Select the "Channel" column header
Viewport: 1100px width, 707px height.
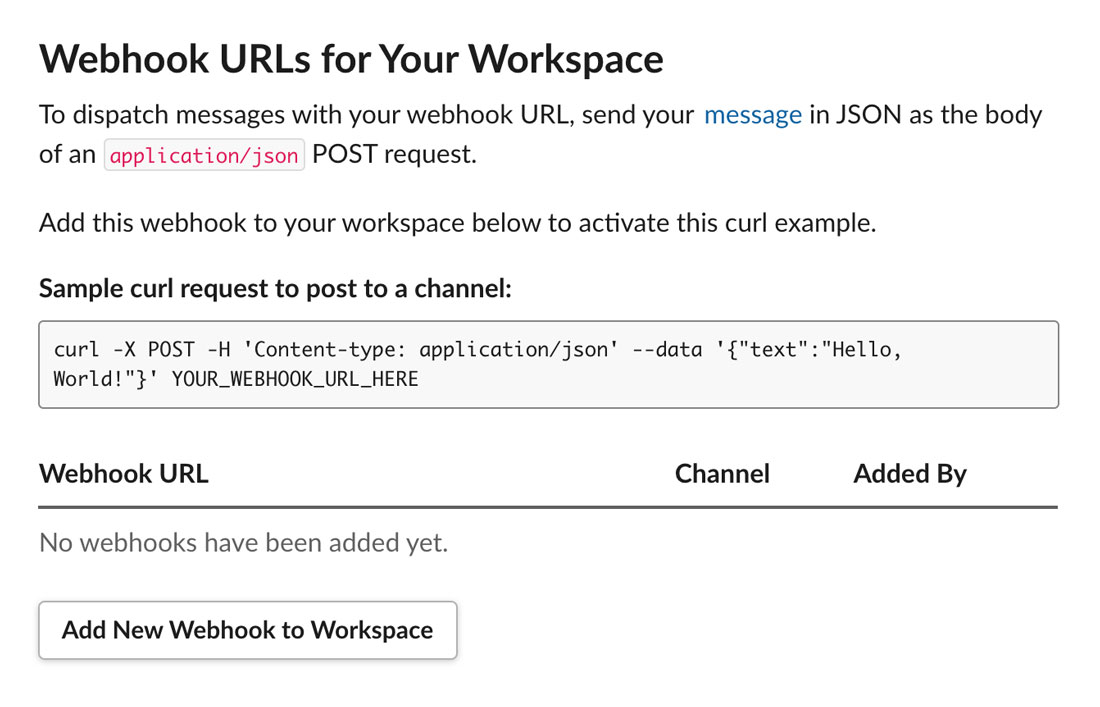[x=722, y=473]
